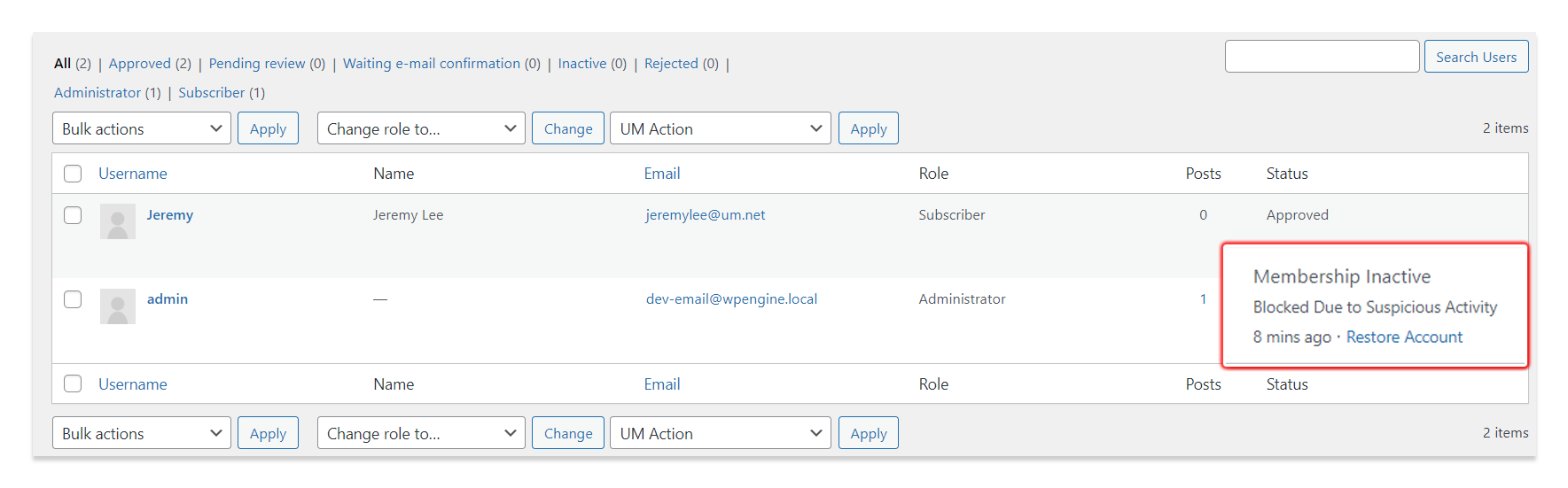
Task: Filter users by Subscriber role
Action: [211, 93]
